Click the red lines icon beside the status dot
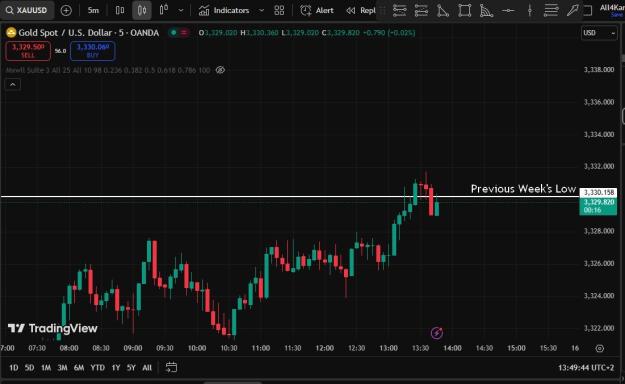625x384 pixels. click(x=184, y=33)
